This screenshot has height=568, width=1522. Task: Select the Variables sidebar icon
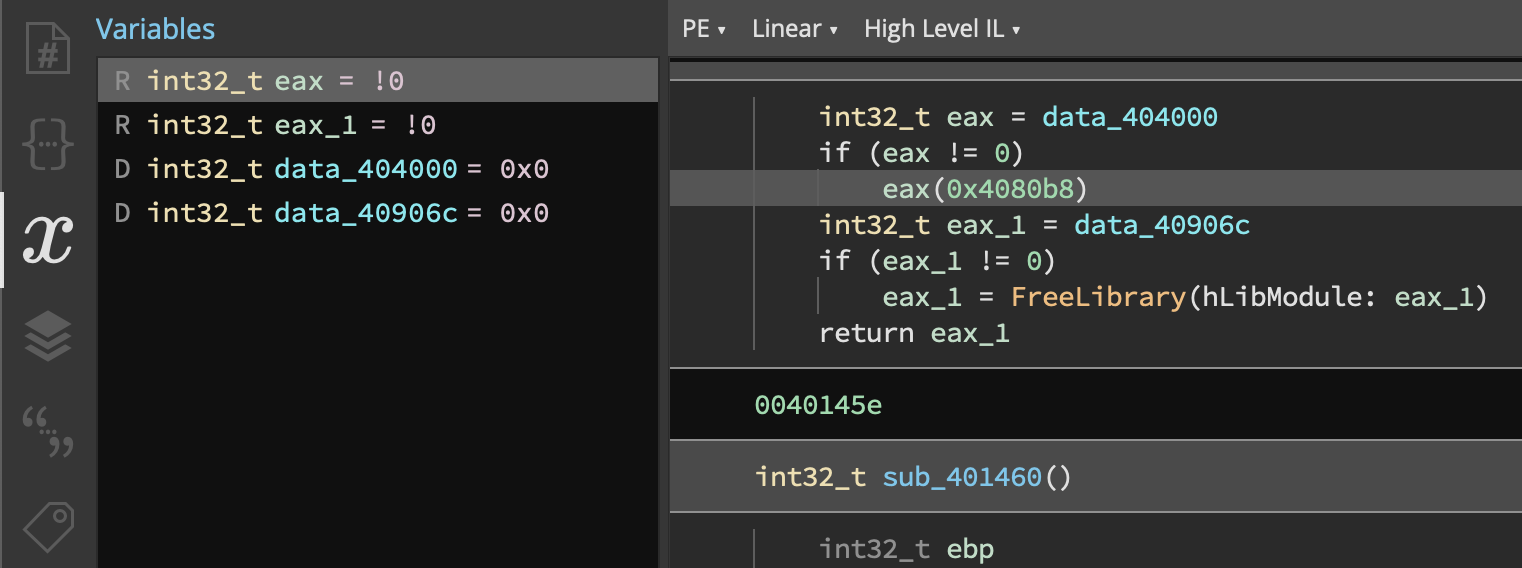pyautogui.click(x=47, y=240)
